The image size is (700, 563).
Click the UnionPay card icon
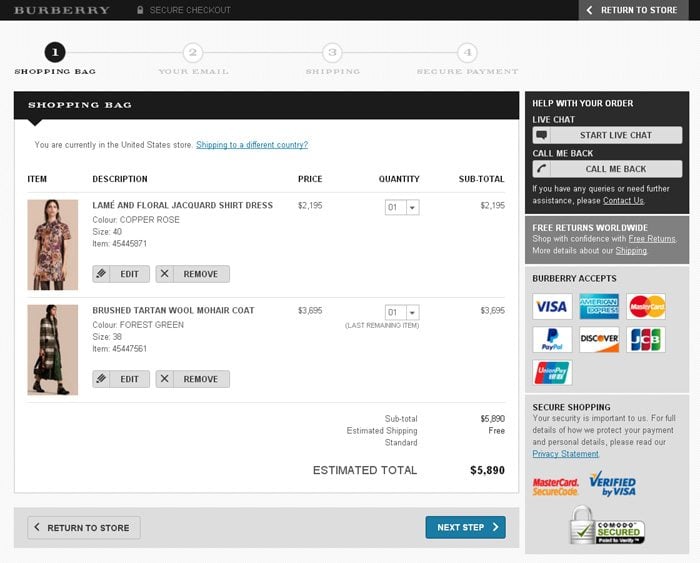(x=552, y=373)
